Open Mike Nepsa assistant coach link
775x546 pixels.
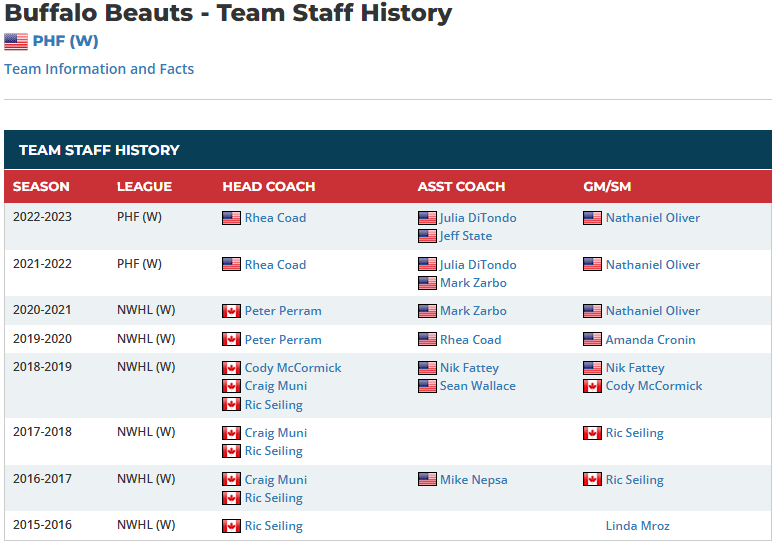pyautogui.click(x=474, y=480)
